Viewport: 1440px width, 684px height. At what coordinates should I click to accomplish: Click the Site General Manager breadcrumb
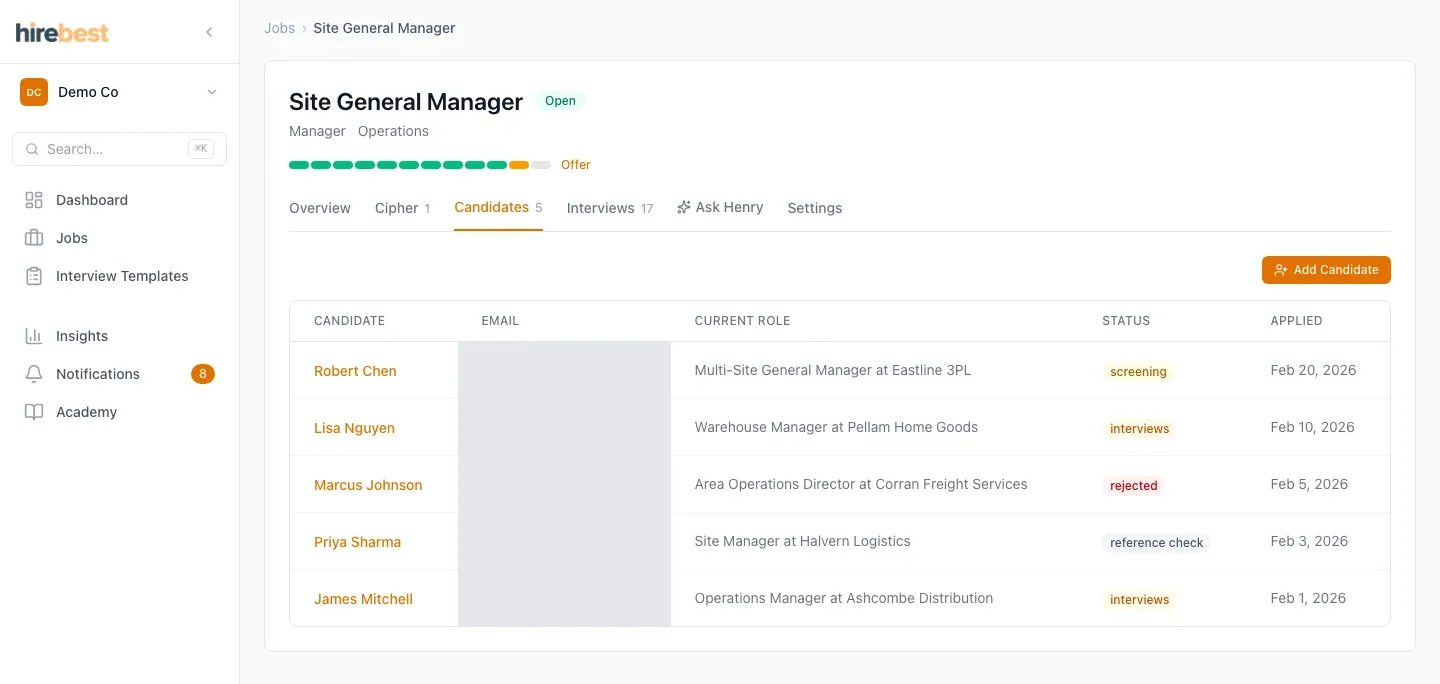pyautogui.click(x=384, y=28)
